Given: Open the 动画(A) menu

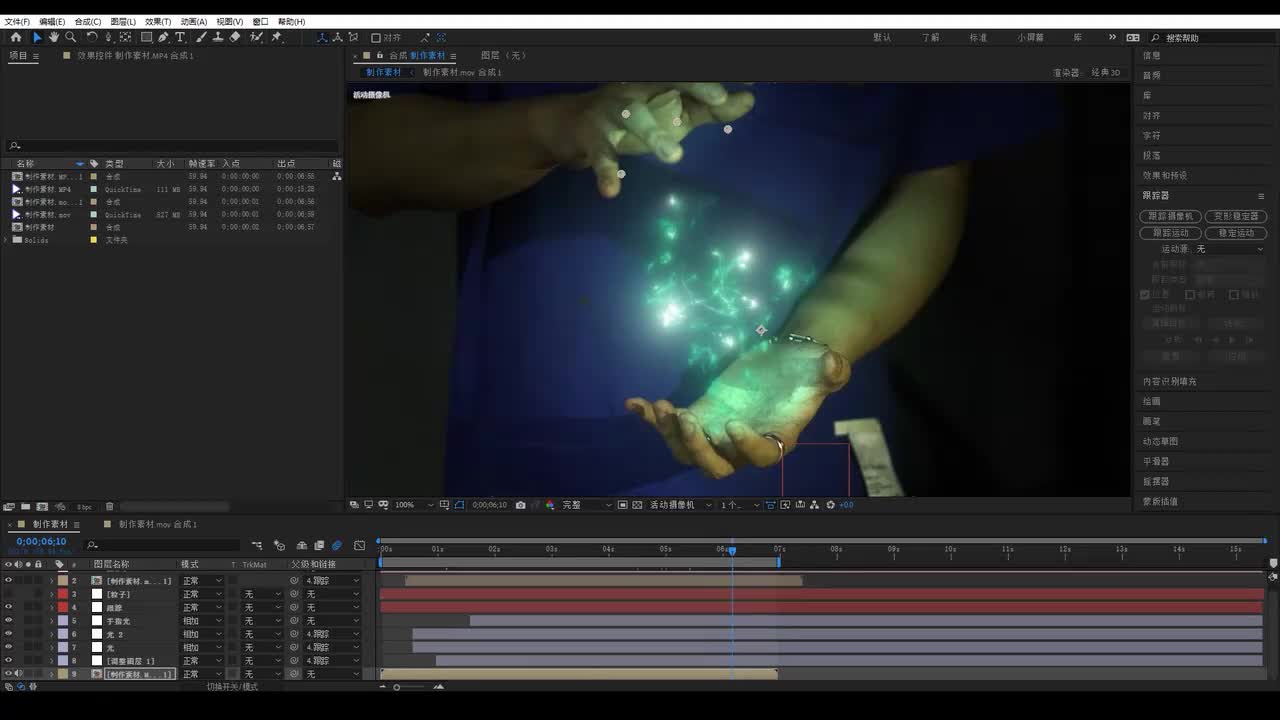Looking at the screenshot, I should pyautogui.click(x=194, y=21).
